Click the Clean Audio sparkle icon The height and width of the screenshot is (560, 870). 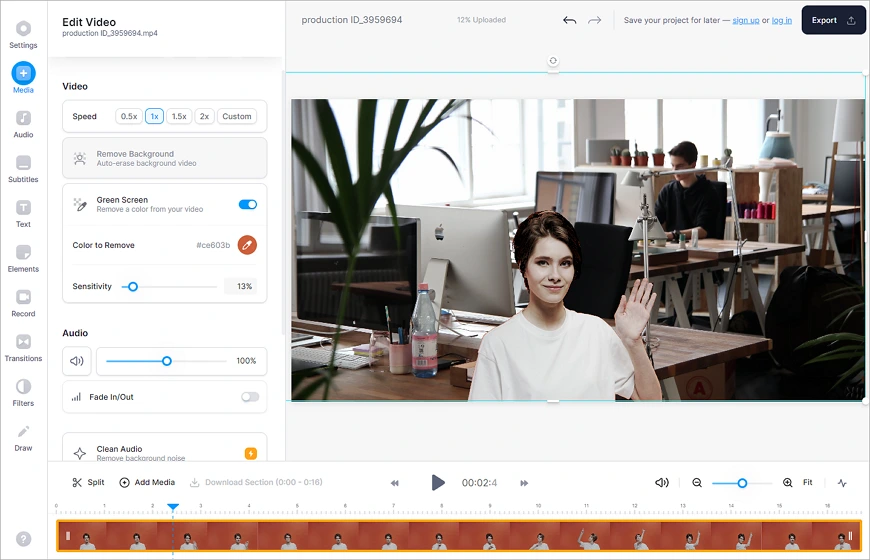[80, 453]
